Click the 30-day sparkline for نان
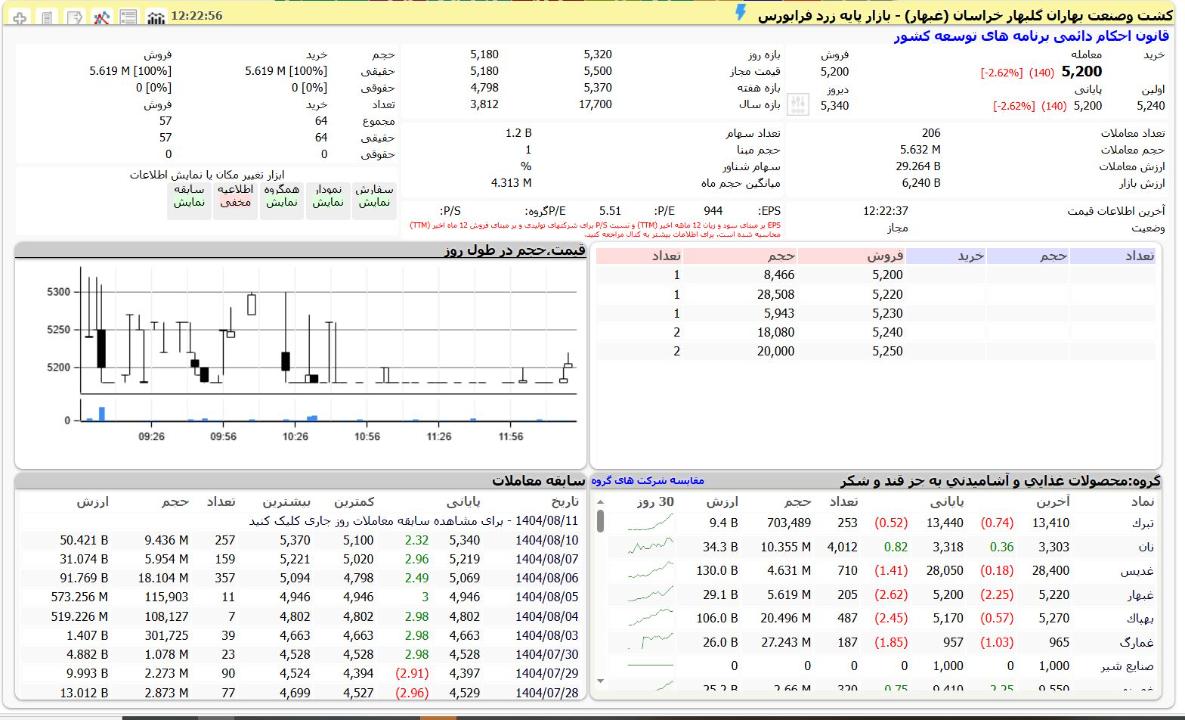This screenshot has height=720, width=1185. click(650, 547)
